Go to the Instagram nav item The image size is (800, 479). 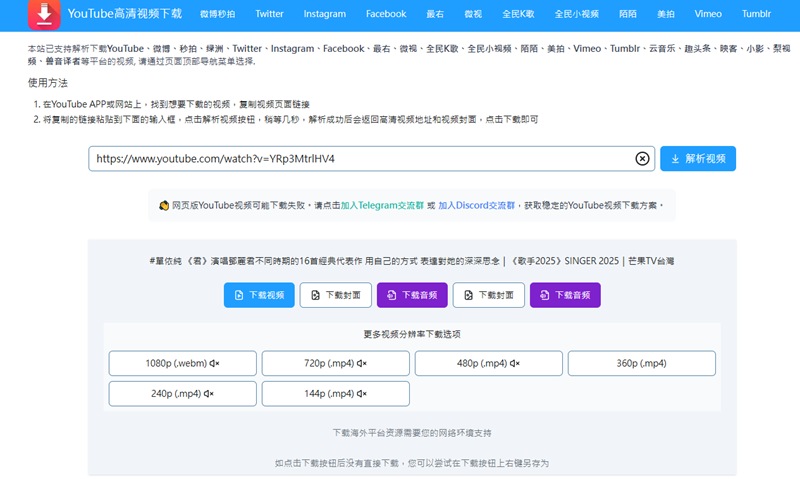pyautogui.click(x=324, y=14)
